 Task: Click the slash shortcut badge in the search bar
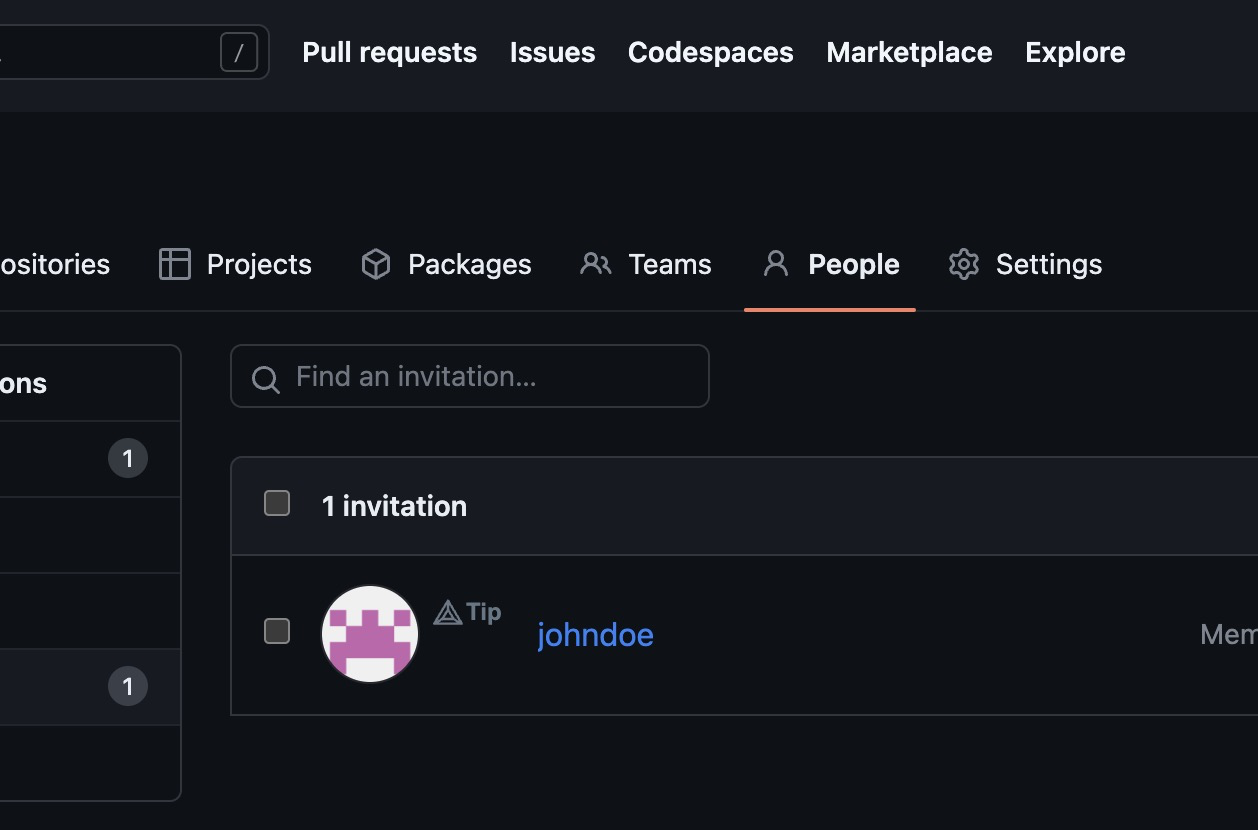[x=239, y=52]
